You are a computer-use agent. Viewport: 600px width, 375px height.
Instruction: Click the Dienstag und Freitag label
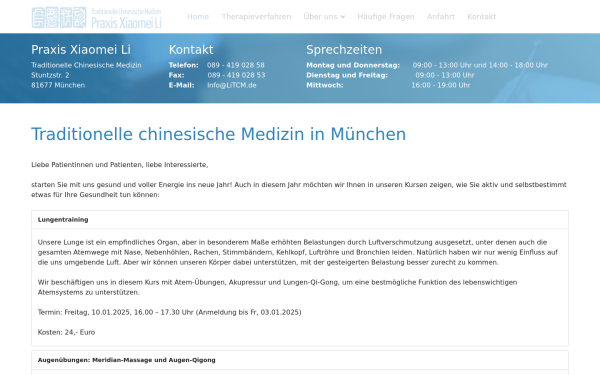pyautogui.click(x=347, y=75)
